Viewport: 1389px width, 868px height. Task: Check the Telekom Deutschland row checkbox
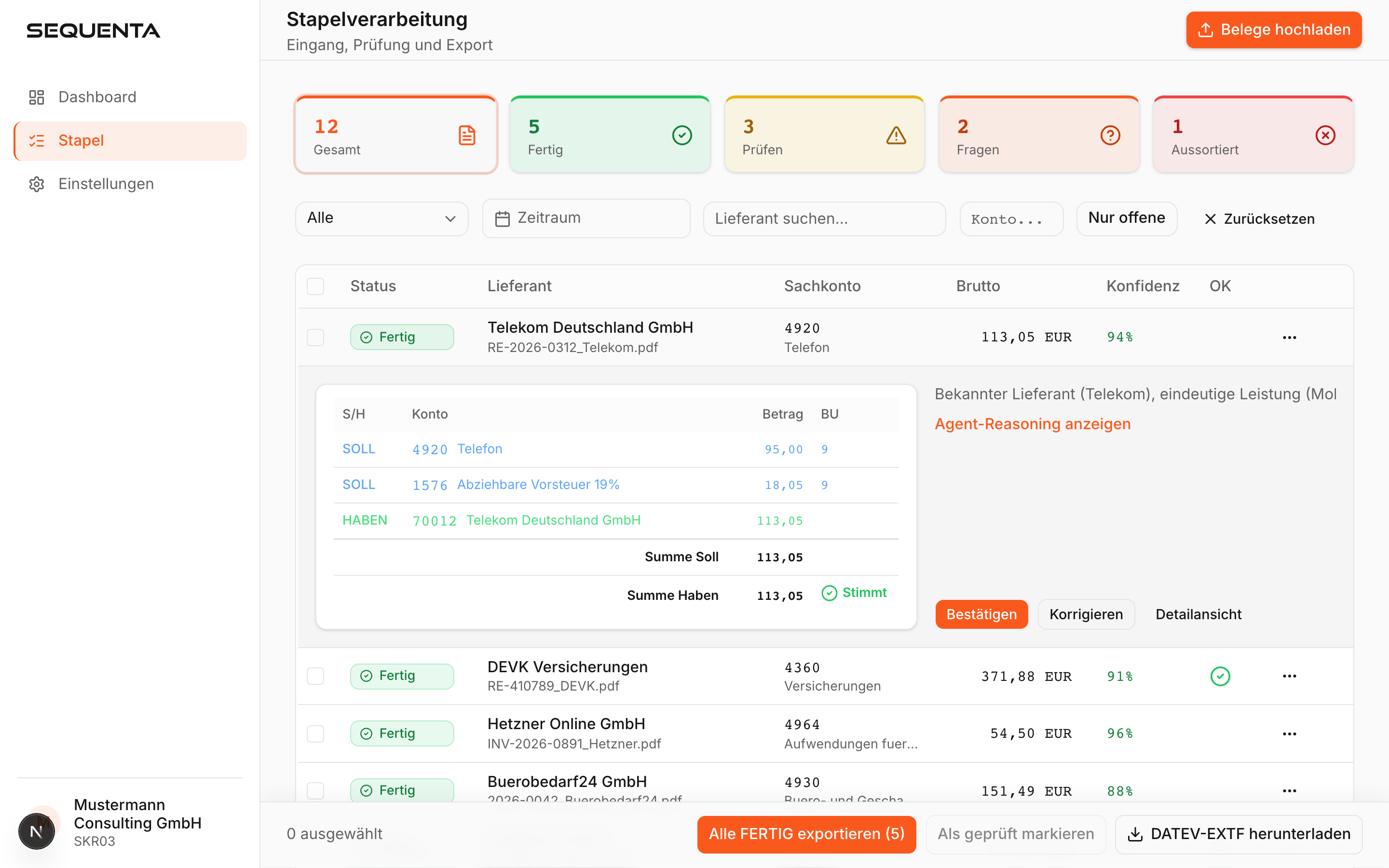tap(315, 337)
